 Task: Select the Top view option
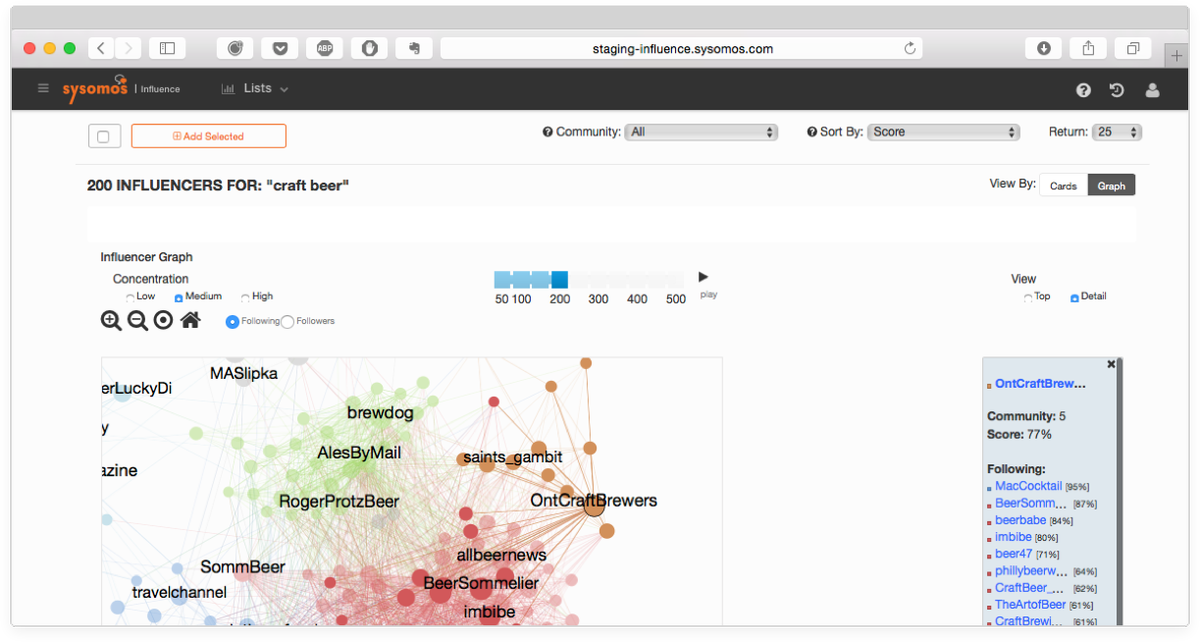tap(1029, 297)
